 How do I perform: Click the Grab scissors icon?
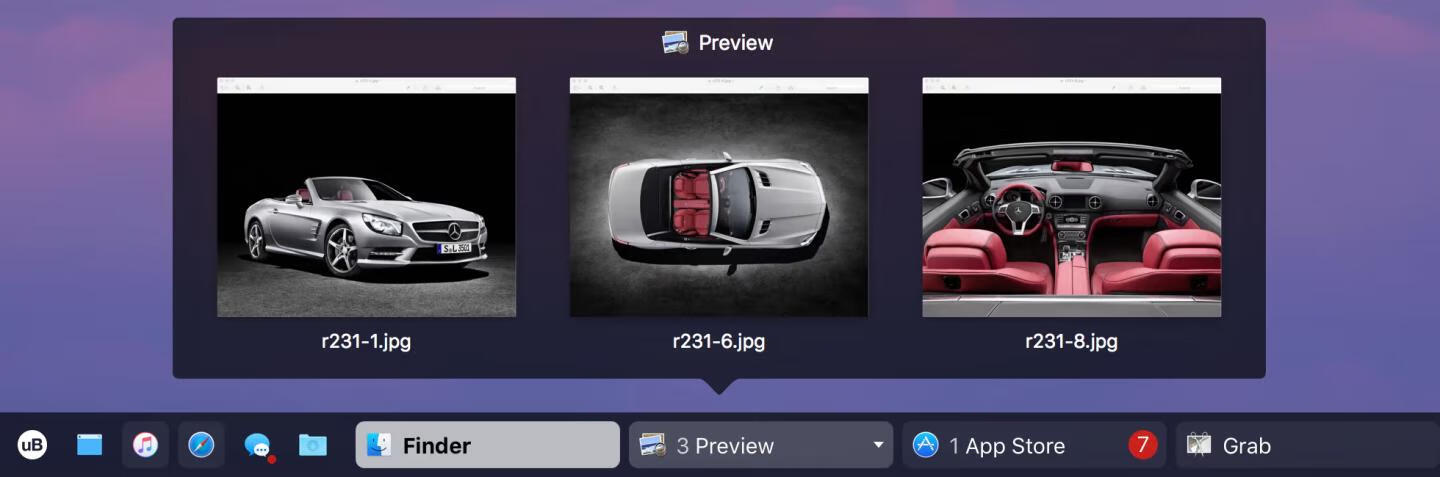(x=1199, y=445)
